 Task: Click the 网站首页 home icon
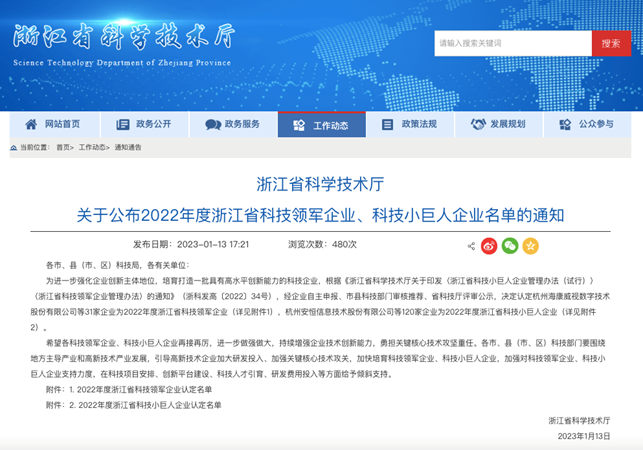pos(34,125)
